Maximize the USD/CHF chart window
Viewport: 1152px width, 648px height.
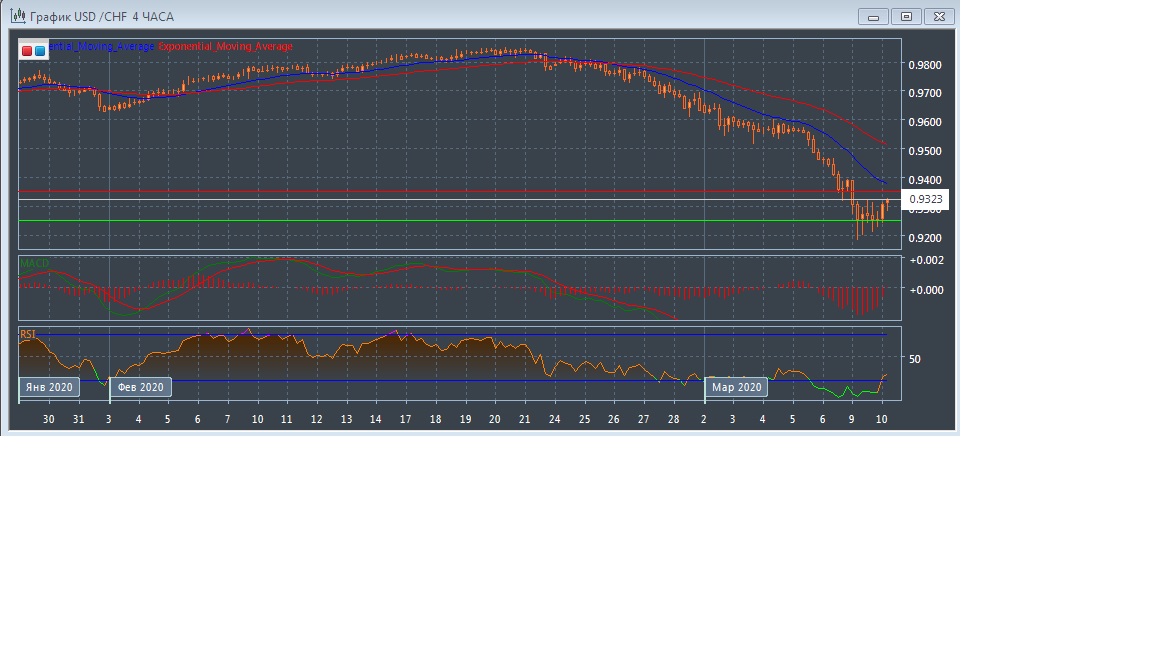click(907, 16)
